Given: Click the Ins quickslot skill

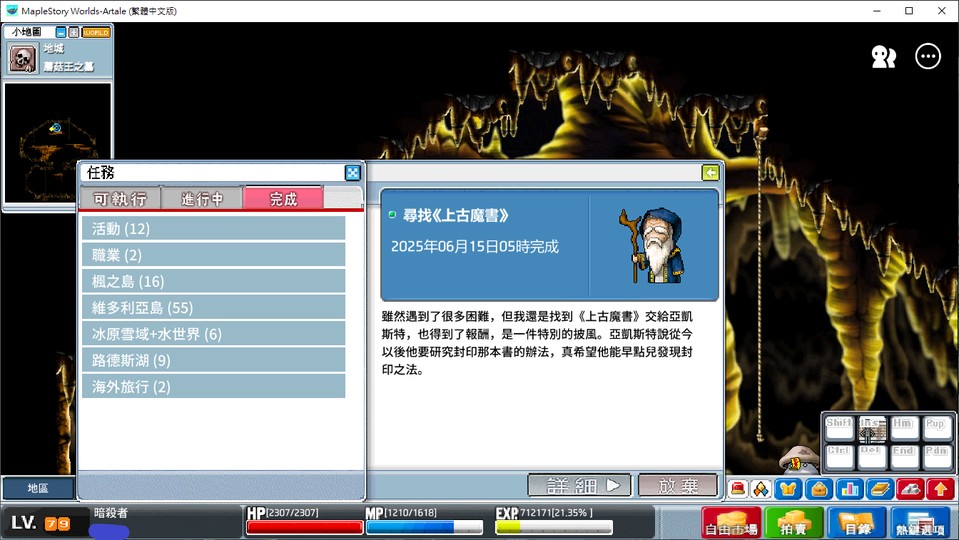Looking at the screenshot, I should [x=872, y=429].
